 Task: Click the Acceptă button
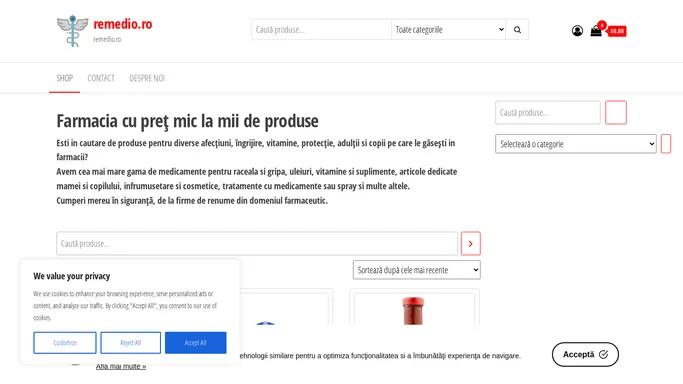[585, 354]
